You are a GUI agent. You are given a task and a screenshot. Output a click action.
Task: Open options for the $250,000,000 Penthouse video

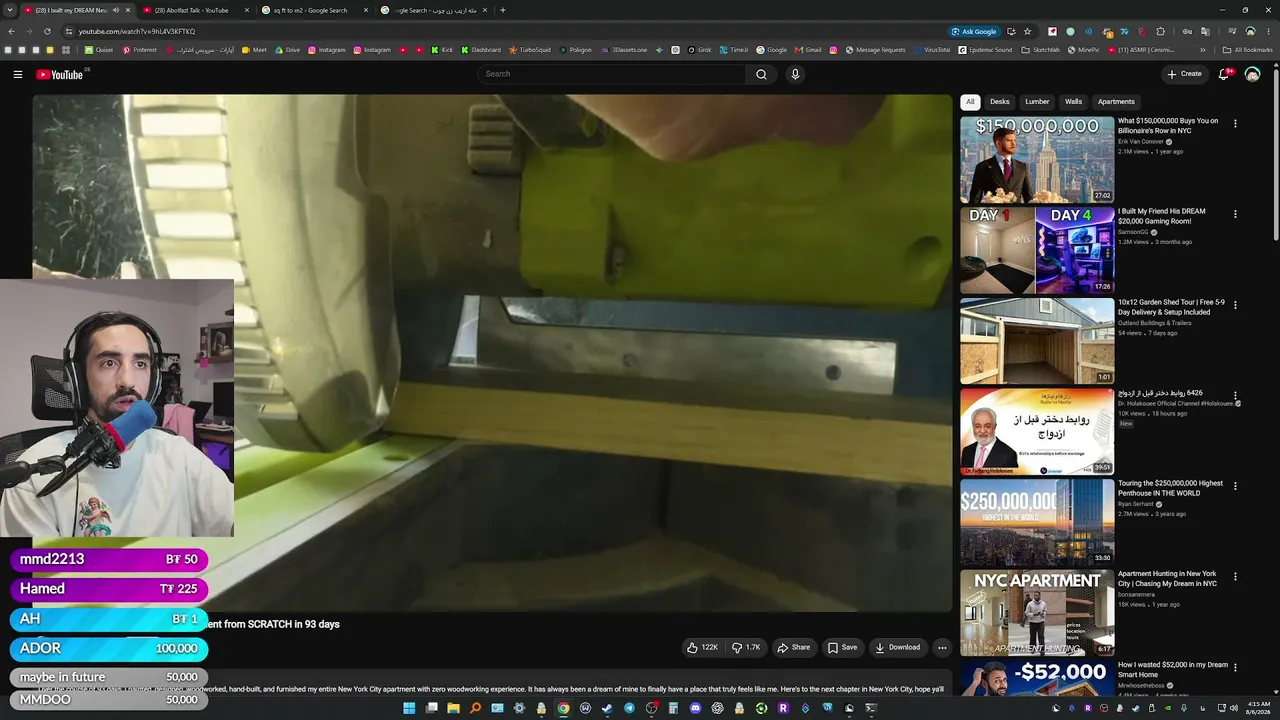coord(1235,486)
